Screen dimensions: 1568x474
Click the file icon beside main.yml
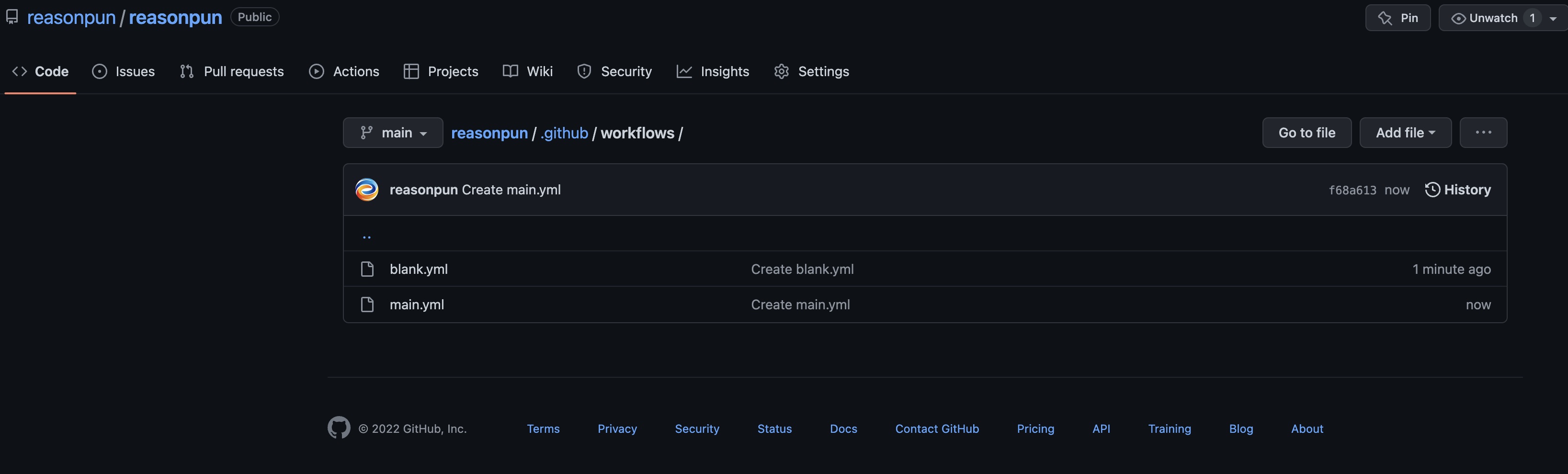367,304
